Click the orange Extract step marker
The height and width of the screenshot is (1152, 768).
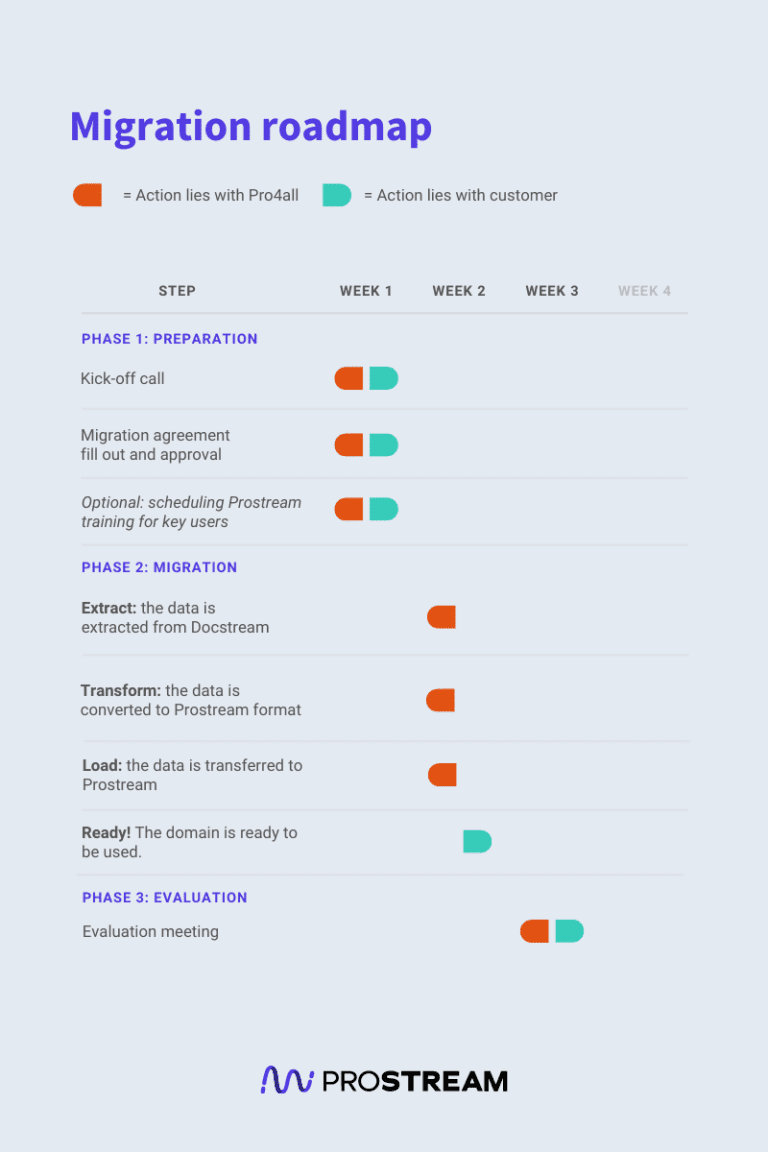click(x=441, y=617)
